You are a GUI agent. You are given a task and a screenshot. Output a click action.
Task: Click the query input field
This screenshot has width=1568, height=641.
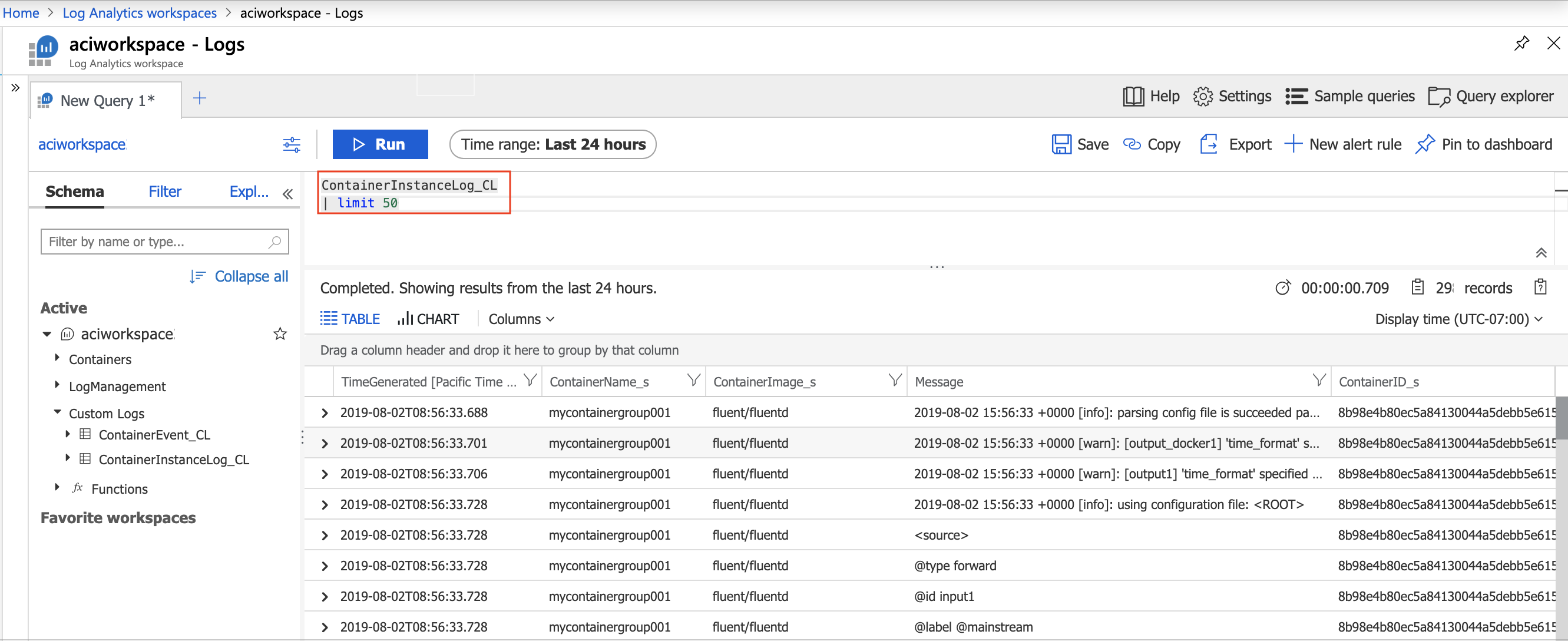pos(414,193)
